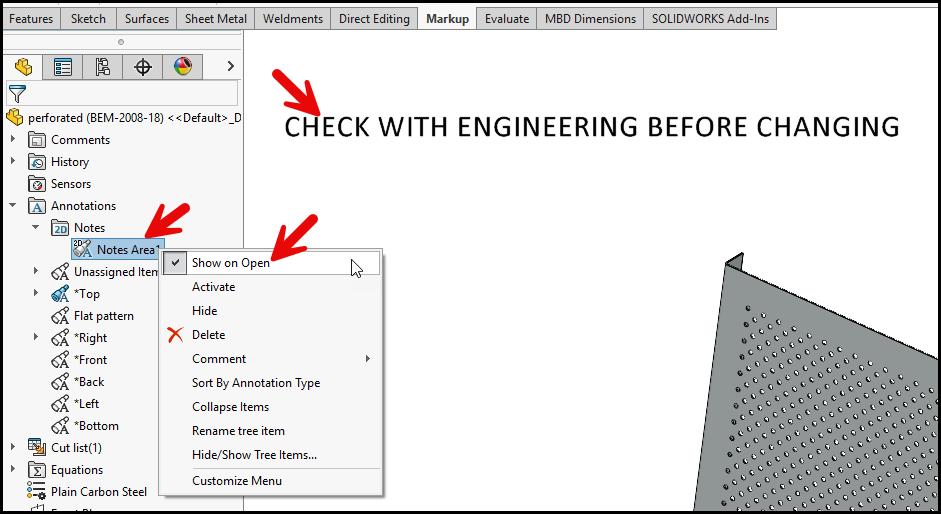The width and height of the screenshot is (941, 514).
Task: Open the FeatureManager design tree tab icon
Action: click(23, 67)
